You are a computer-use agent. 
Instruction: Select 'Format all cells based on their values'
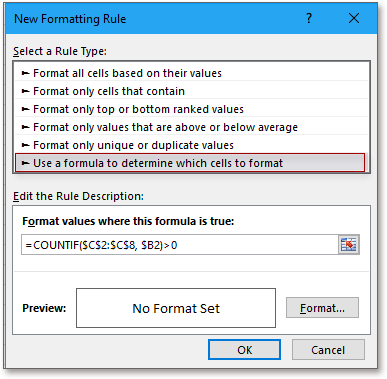[x=192, y=73]
